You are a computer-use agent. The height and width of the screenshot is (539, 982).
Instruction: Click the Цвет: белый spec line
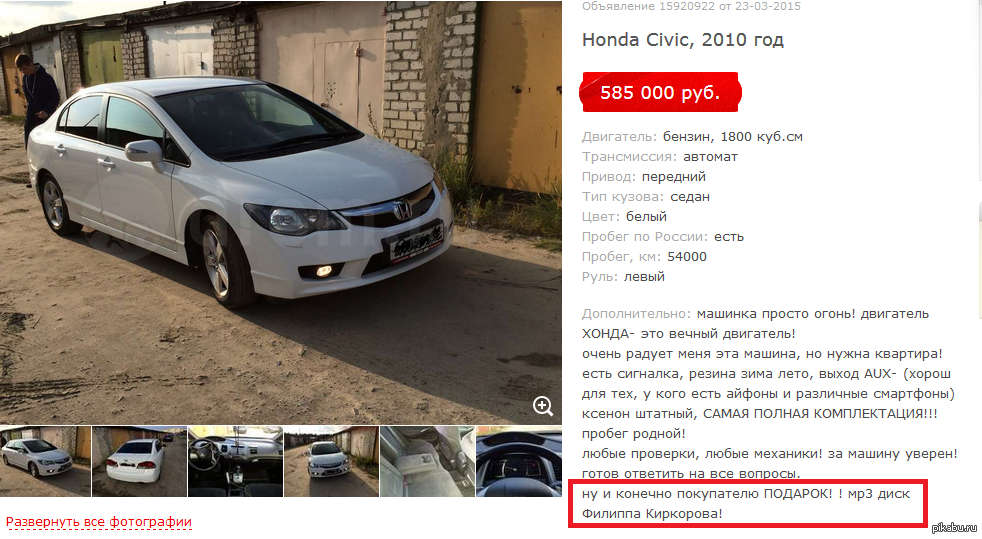coord(624,217)
